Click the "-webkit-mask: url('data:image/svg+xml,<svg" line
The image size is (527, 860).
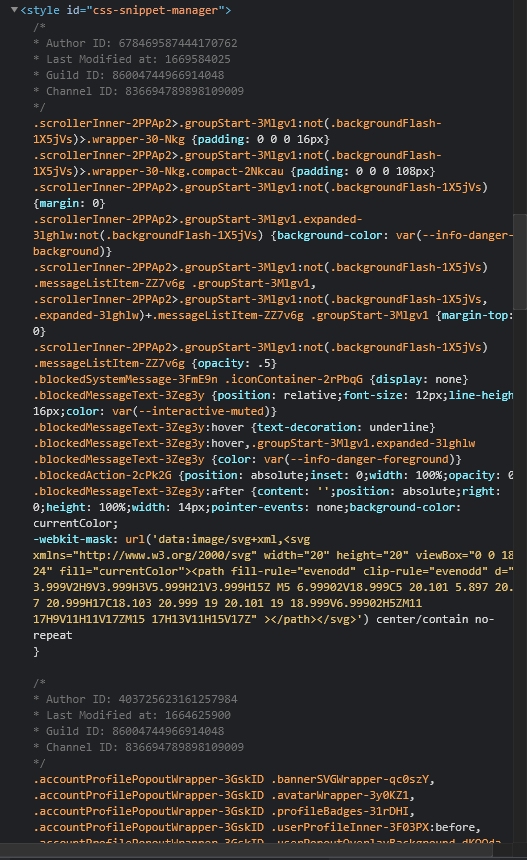171,539
